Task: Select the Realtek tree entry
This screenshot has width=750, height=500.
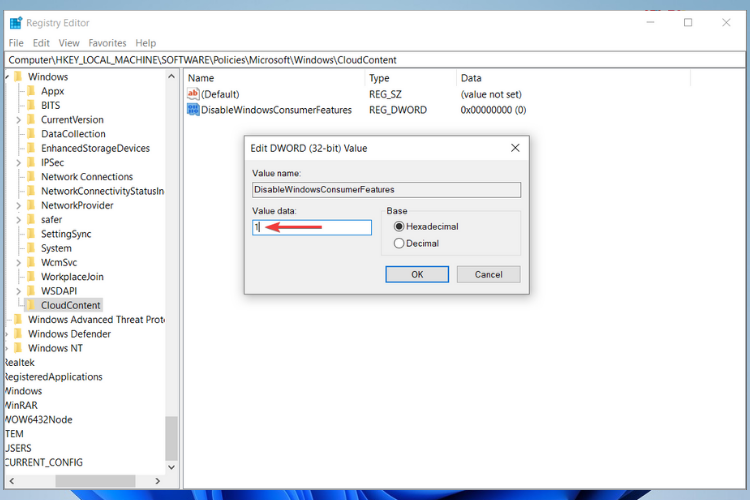Action: click(20, 362)
